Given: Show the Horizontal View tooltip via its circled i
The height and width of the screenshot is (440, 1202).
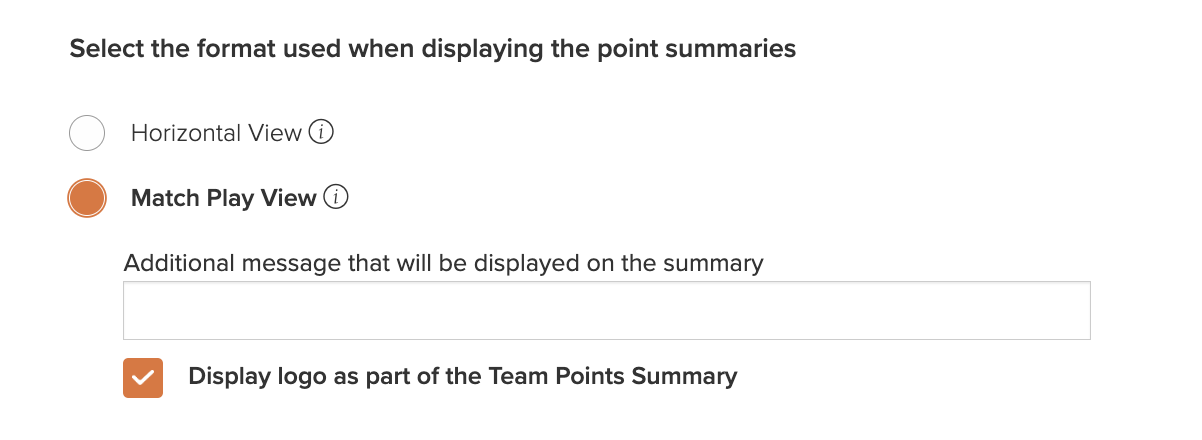Looking at the screenshot, I should point(320,133).
